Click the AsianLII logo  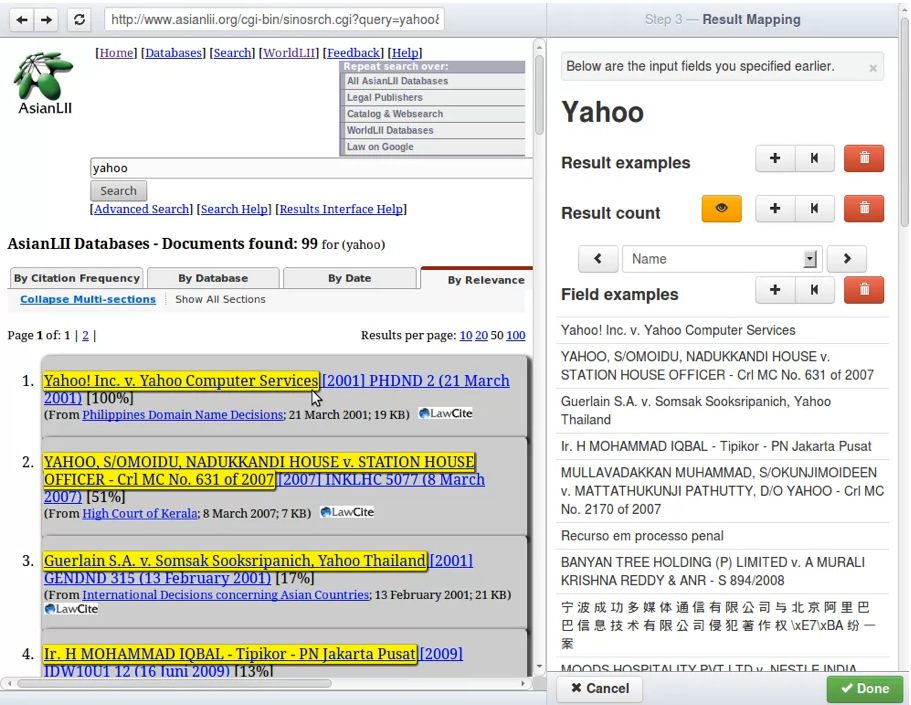[44, 83]
